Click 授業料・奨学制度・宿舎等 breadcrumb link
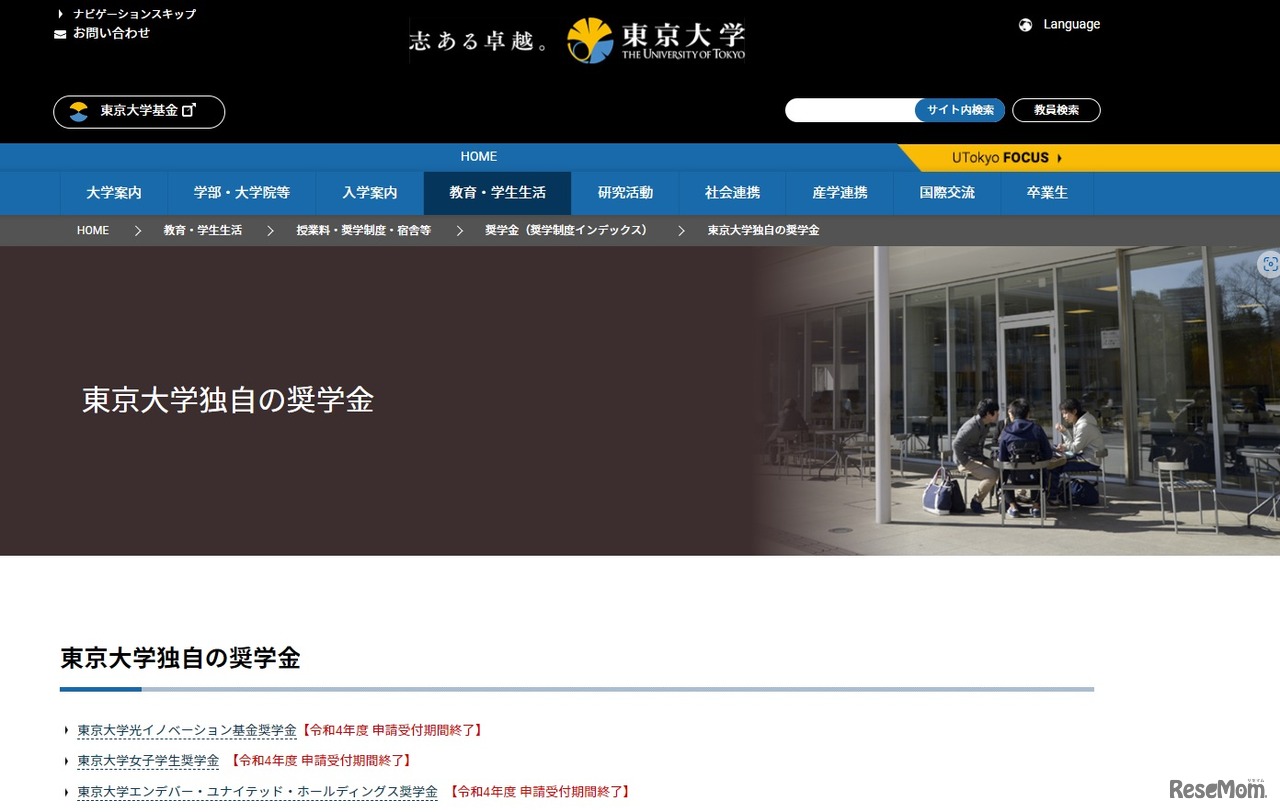The height and width of the screenshot is (812, 1280). click(x=363, y=231)
